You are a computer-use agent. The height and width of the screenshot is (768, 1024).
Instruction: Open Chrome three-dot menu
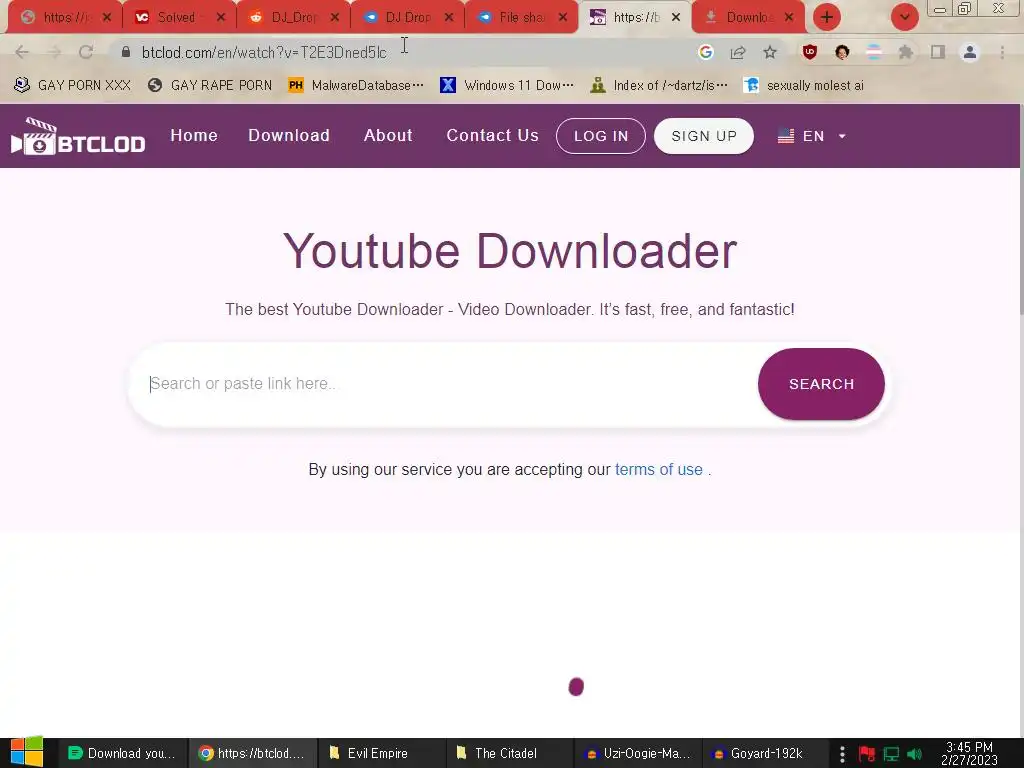(x=1002, y=52)
